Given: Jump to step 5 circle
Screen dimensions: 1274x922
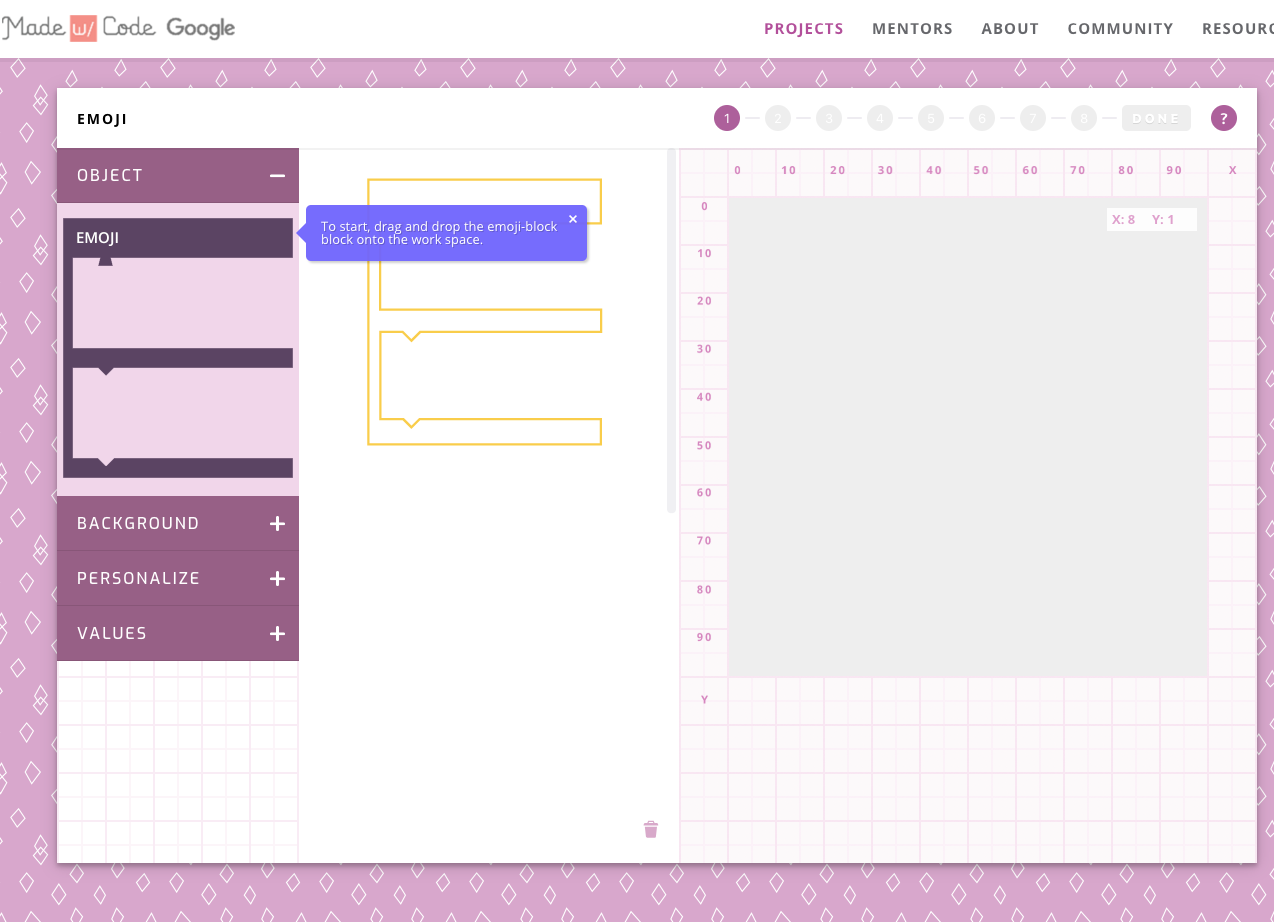Looking at the screenshot, I should coord(931,118).
